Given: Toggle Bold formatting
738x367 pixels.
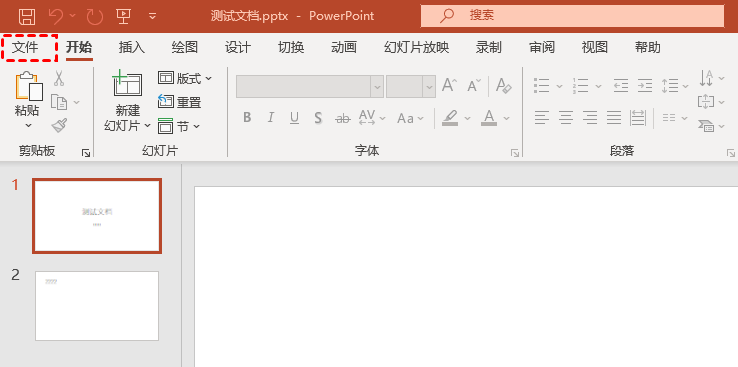Looking at the screenshot, I should 247,118.
